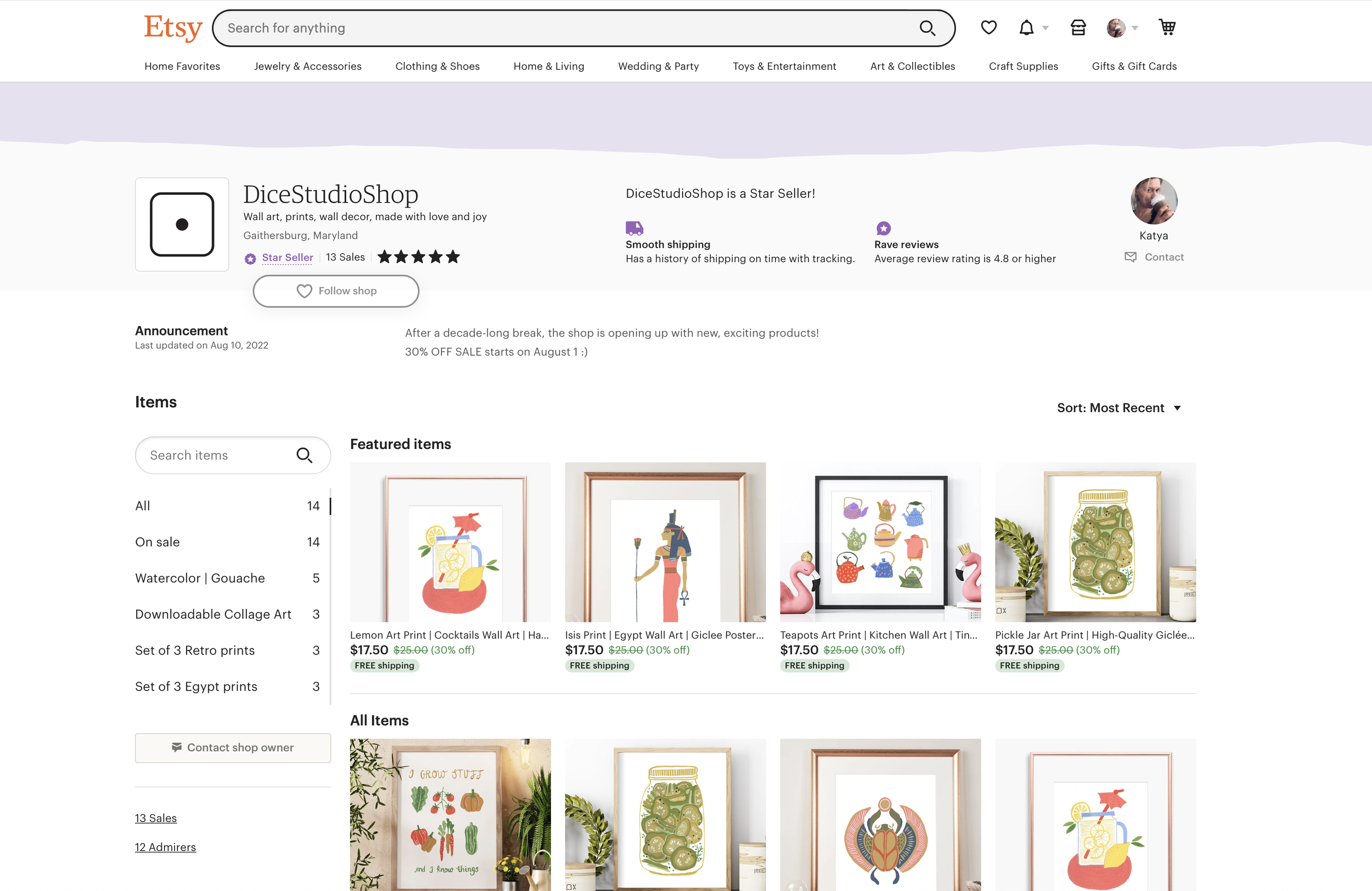Select the All items section
Screen dimensions: 1372x891
(227, 506)
